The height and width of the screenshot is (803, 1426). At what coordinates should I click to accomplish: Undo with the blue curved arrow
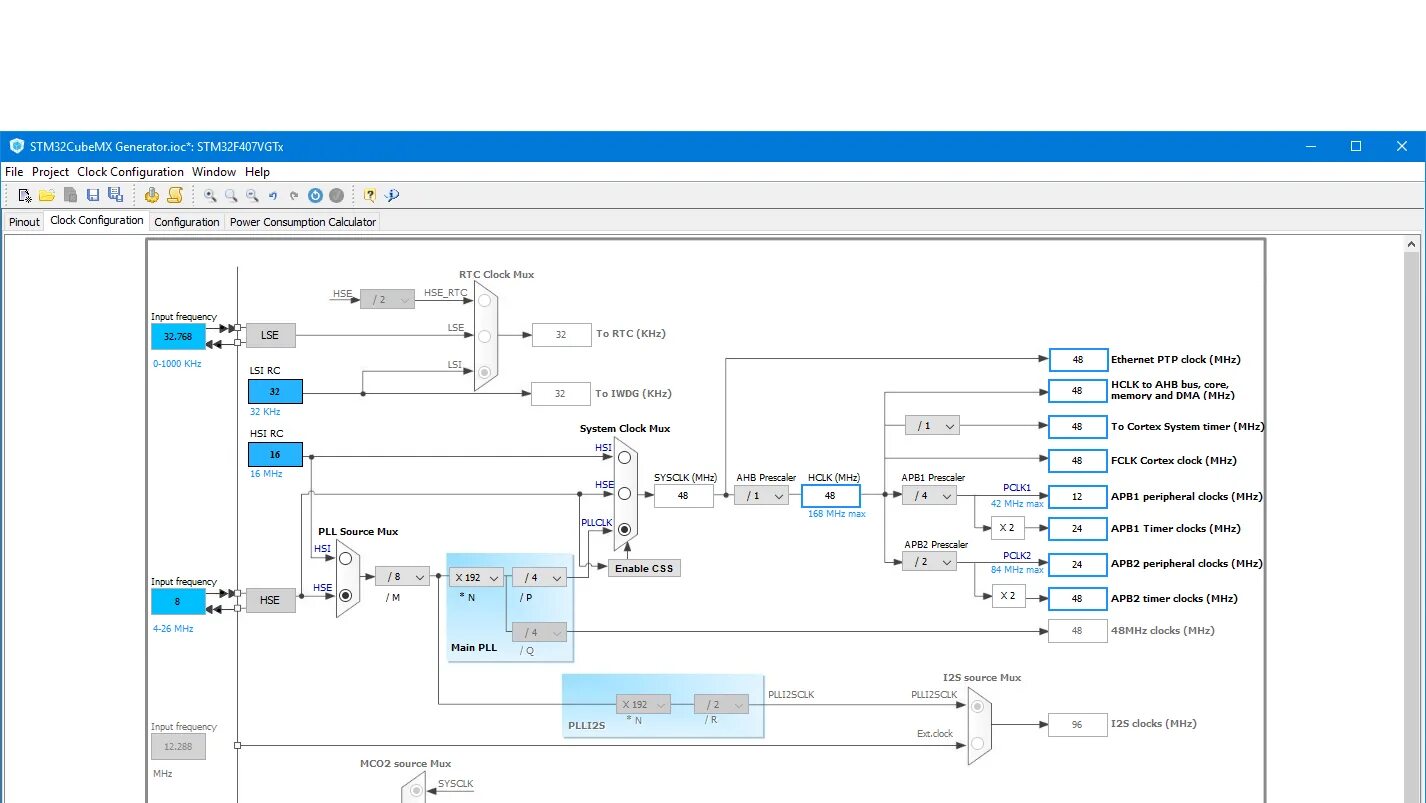[273, 196]
